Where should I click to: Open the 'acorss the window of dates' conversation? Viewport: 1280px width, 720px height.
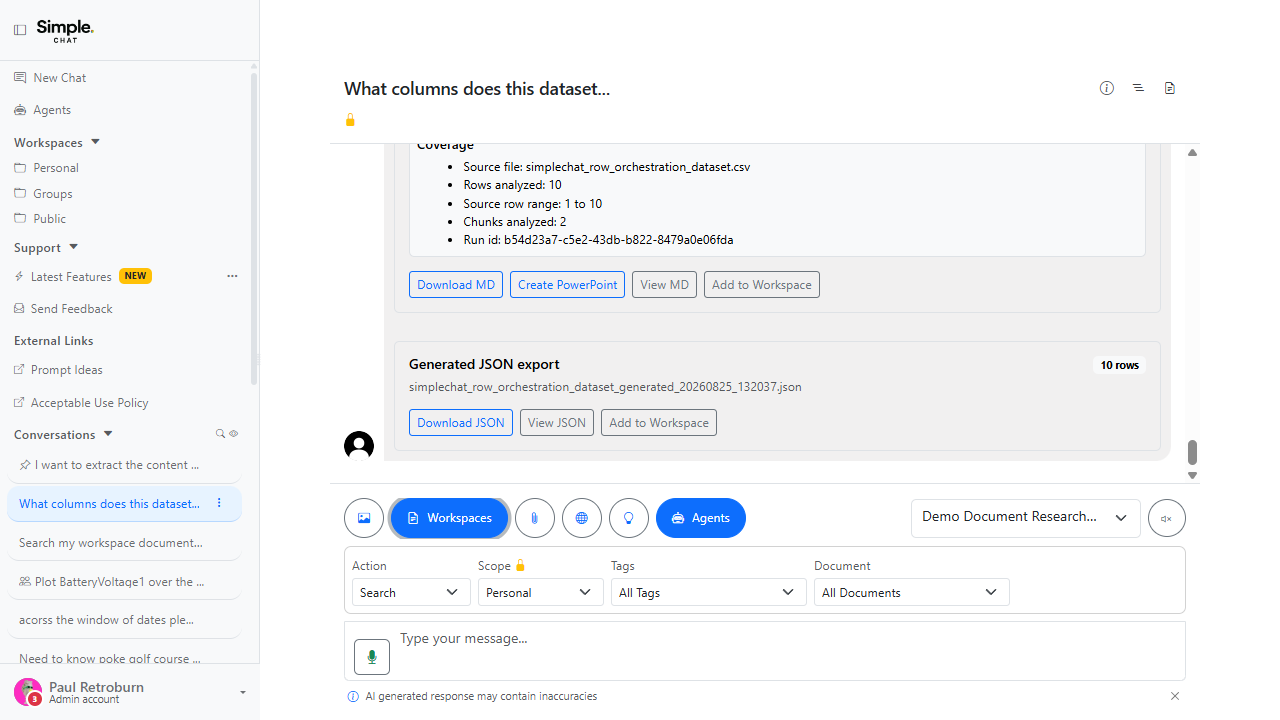tap(124, 620)
